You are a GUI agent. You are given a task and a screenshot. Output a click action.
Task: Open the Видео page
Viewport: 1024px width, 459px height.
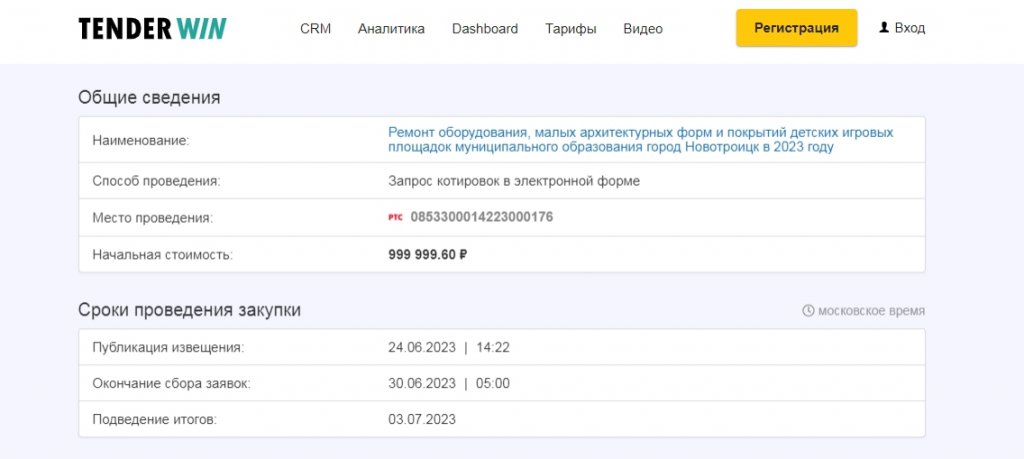(x=643, y=29)
